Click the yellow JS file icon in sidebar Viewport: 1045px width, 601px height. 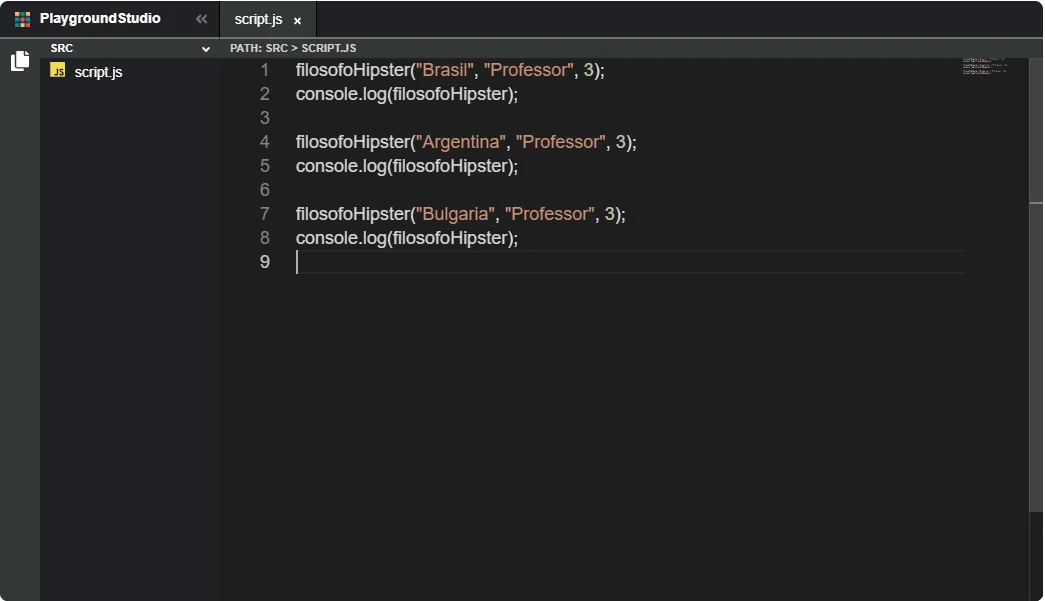(x=58, y=71)
